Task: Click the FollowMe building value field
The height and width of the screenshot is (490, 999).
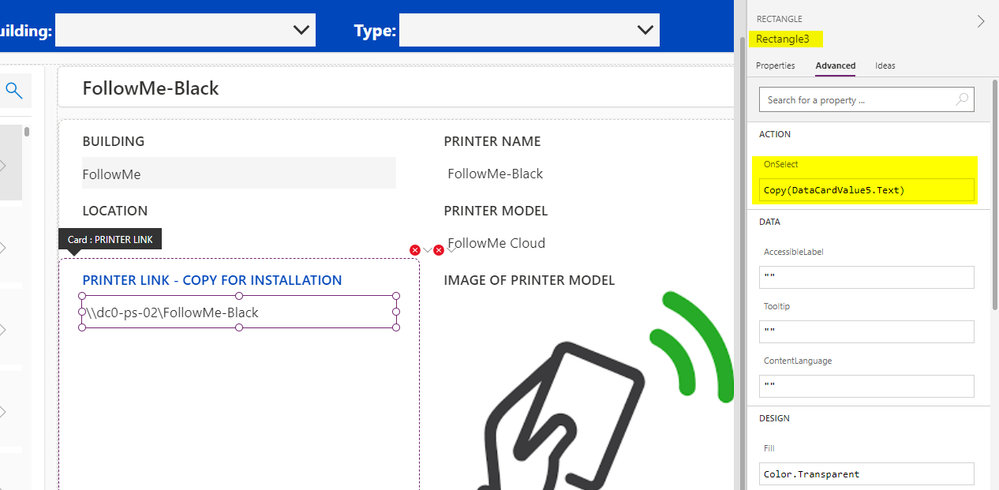Action: point(239,173)
